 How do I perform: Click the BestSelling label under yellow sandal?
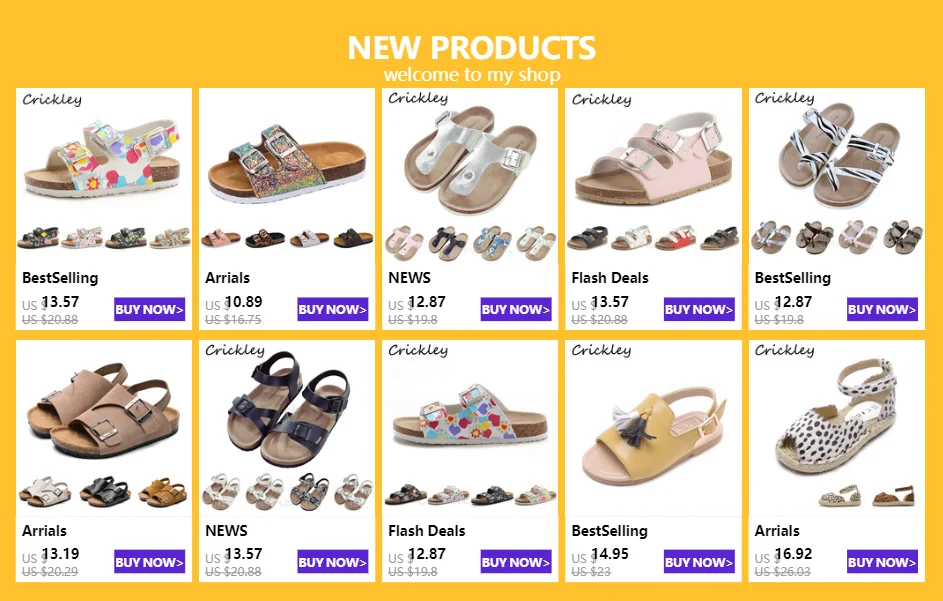click(x=609, y=531)
